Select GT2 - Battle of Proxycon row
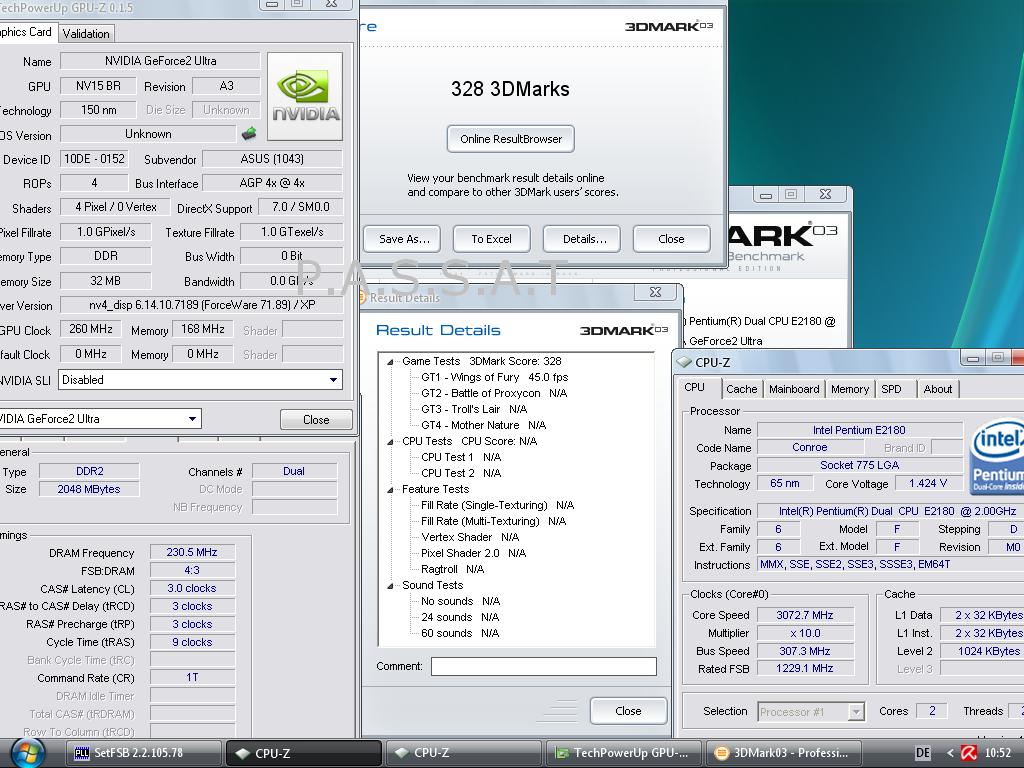1024x768 pixels. [494, 394]
